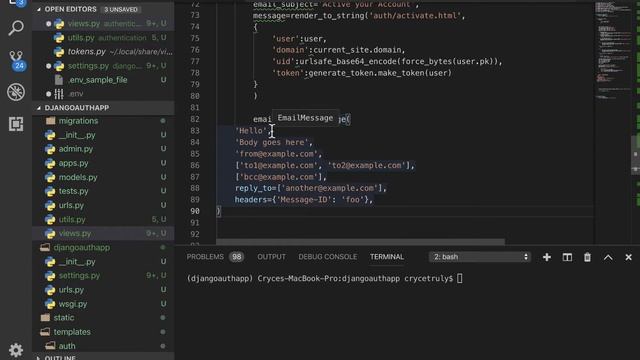The image size is (640, 360).
Task: Open __init__.py under djangoauthapp subfolder
Action: tap(104, 262)
